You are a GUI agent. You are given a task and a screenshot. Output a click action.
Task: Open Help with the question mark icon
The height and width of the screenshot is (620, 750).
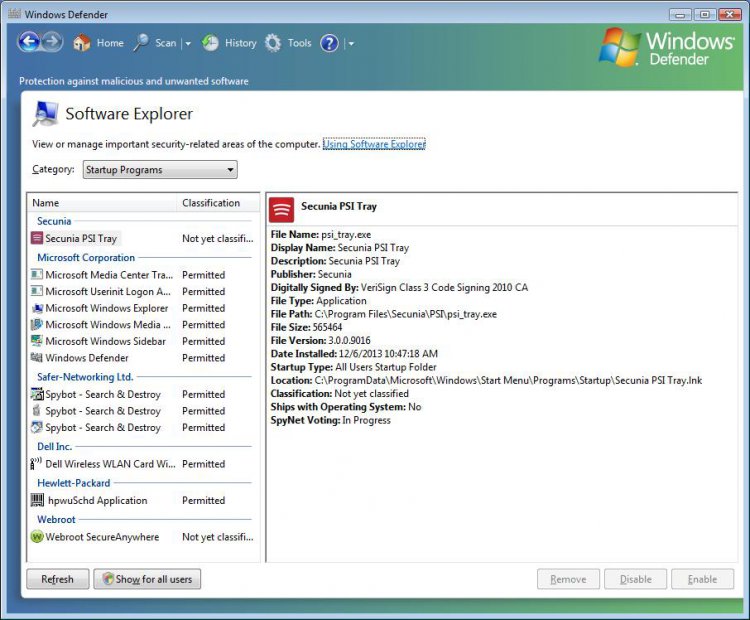[x=329, y=43]
